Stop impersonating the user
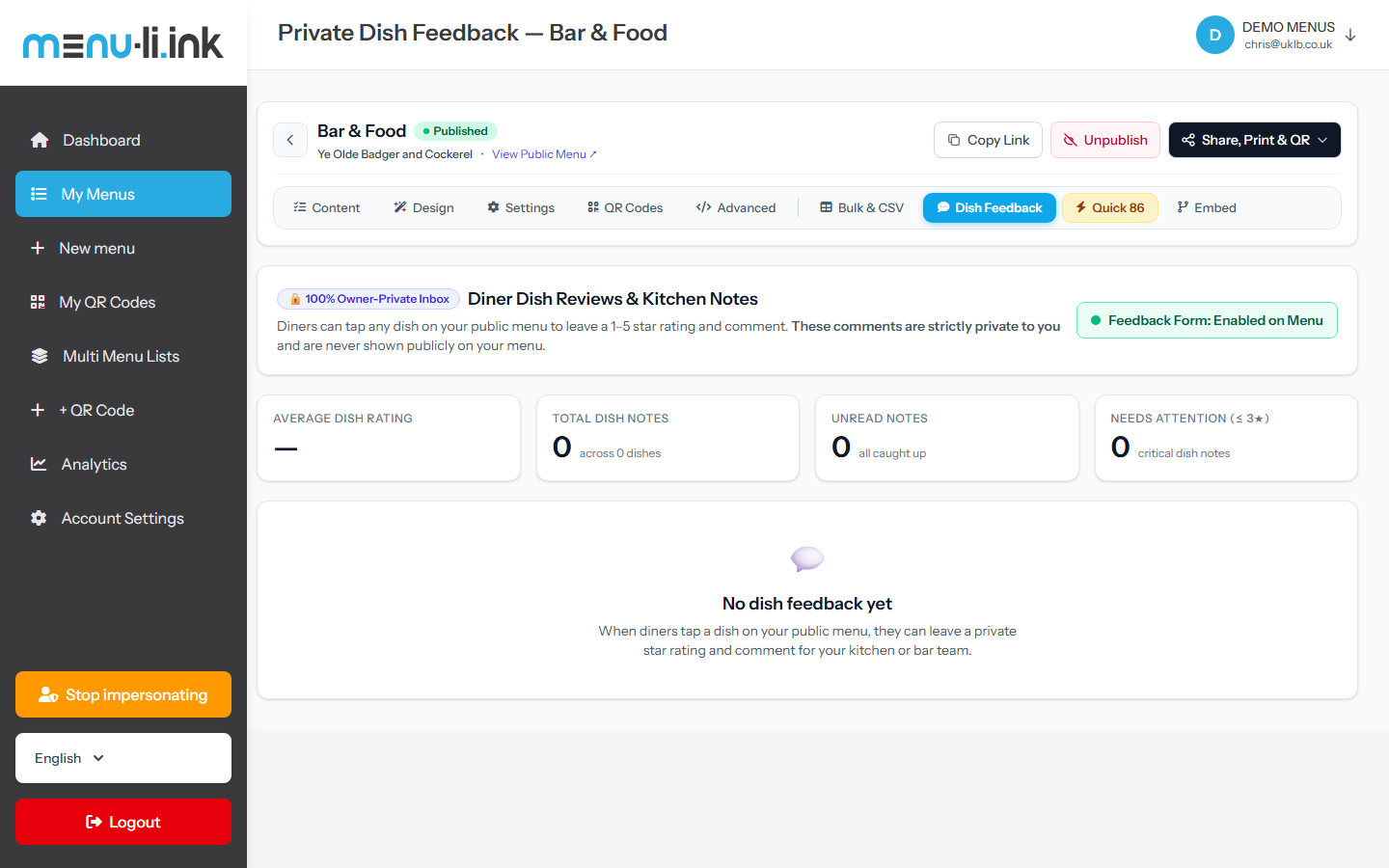Viewport: 1389px width, 868px height. pyautogui.click(x=123, y=694)
